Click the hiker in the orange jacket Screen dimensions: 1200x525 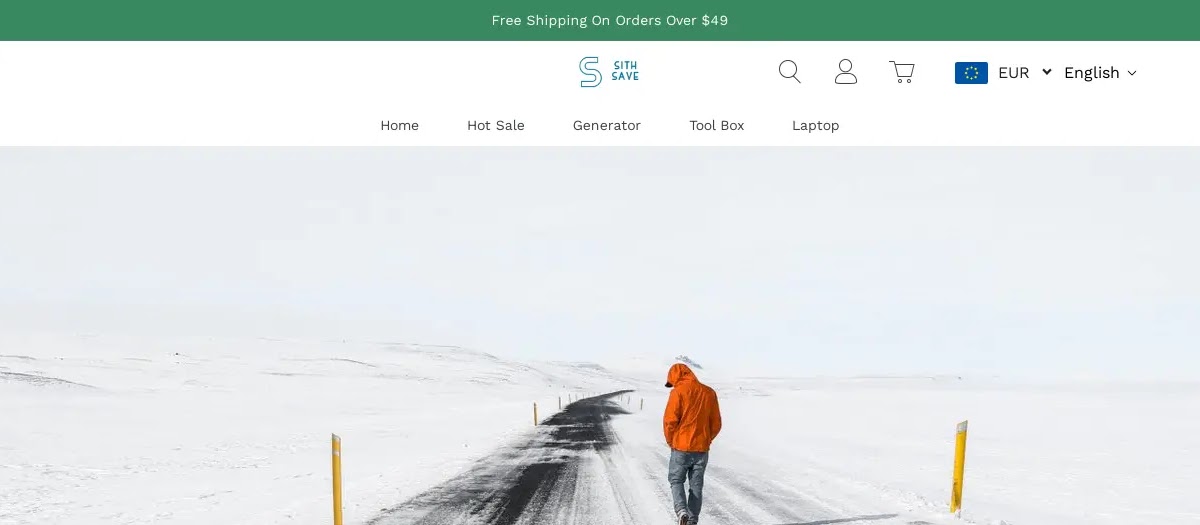(x=691, y=420)
